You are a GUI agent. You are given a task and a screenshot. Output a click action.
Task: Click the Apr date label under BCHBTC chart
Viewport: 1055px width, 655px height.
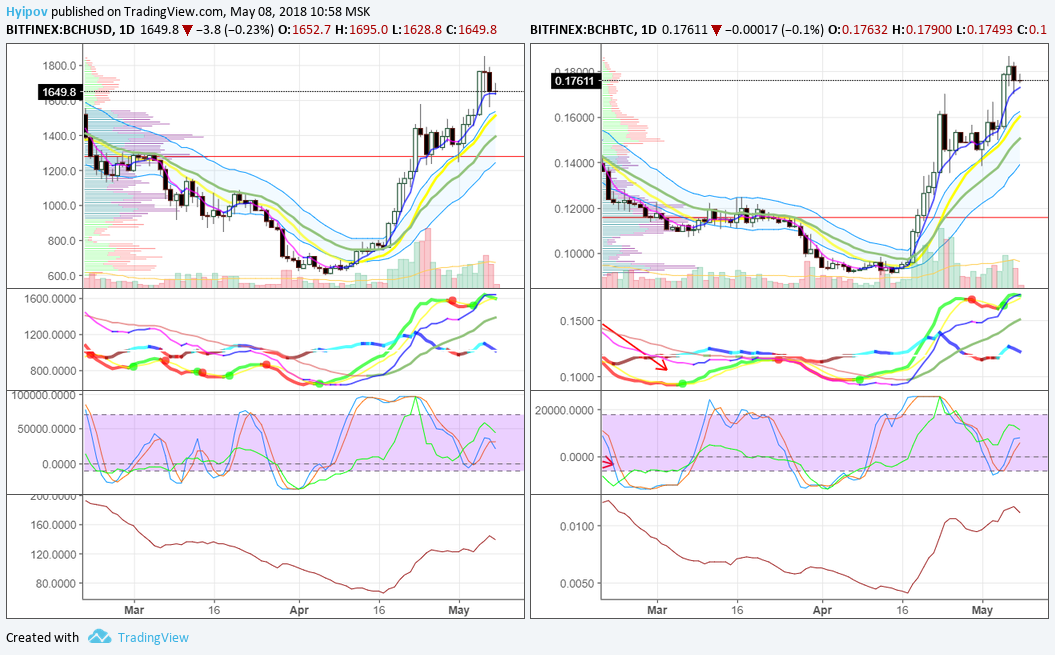click(x=822, y=610)
